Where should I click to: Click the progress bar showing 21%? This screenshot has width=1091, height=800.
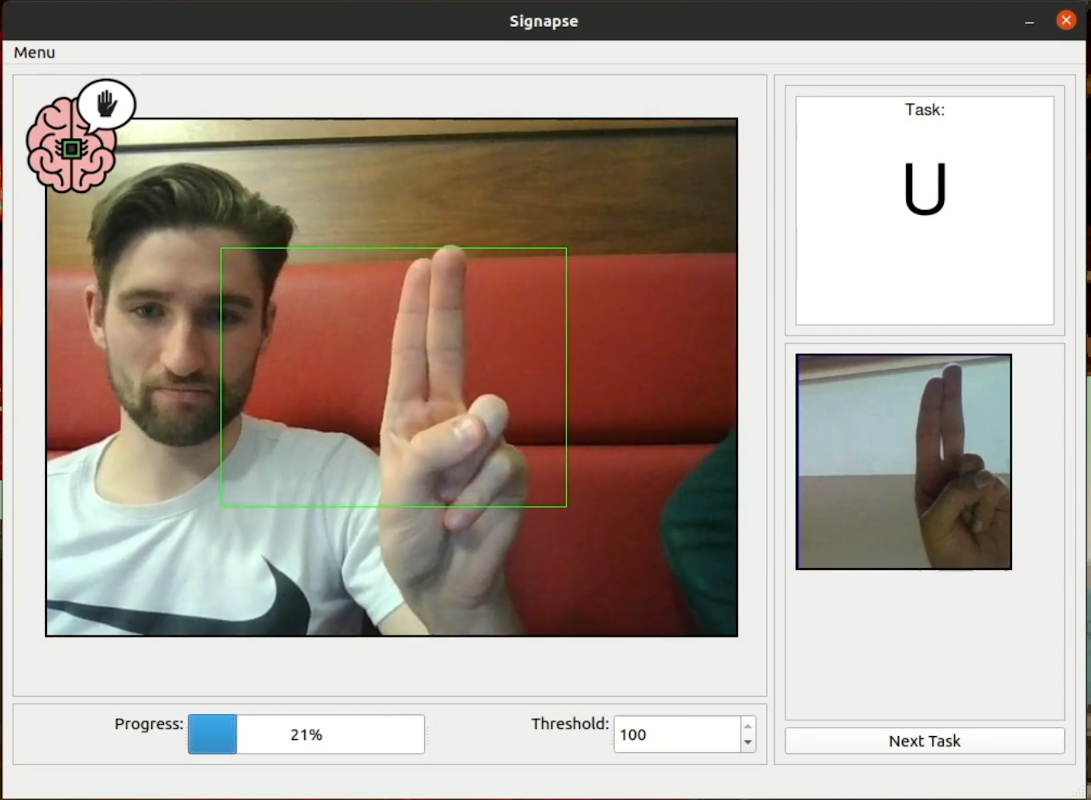click(x=306, y=734)
